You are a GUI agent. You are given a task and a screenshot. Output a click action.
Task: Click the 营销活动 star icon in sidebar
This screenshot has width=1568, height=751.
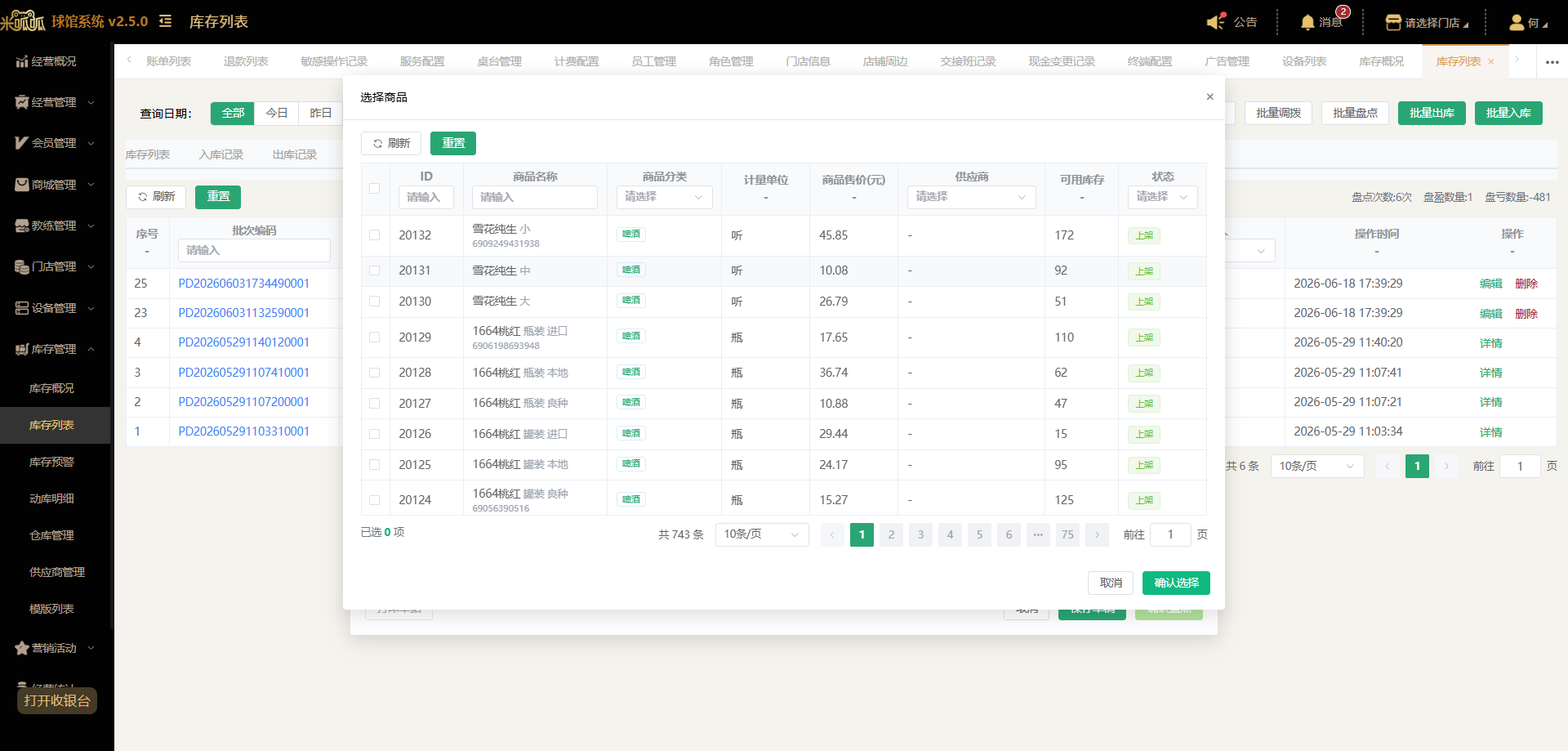[x=22, y=648]
